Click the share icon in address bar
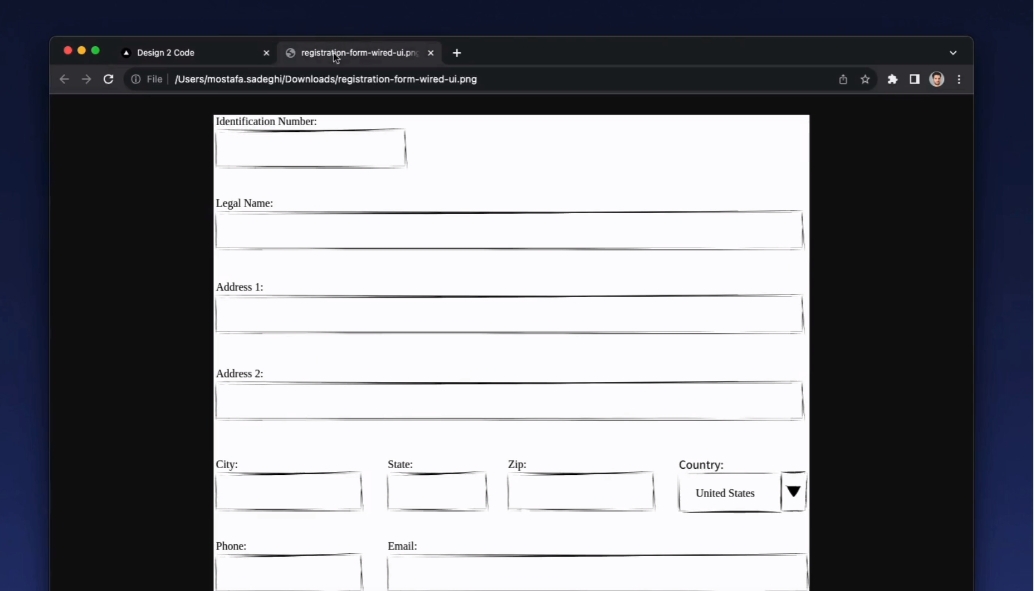Screen dimensions: 1035x591 tap(843, 79)
